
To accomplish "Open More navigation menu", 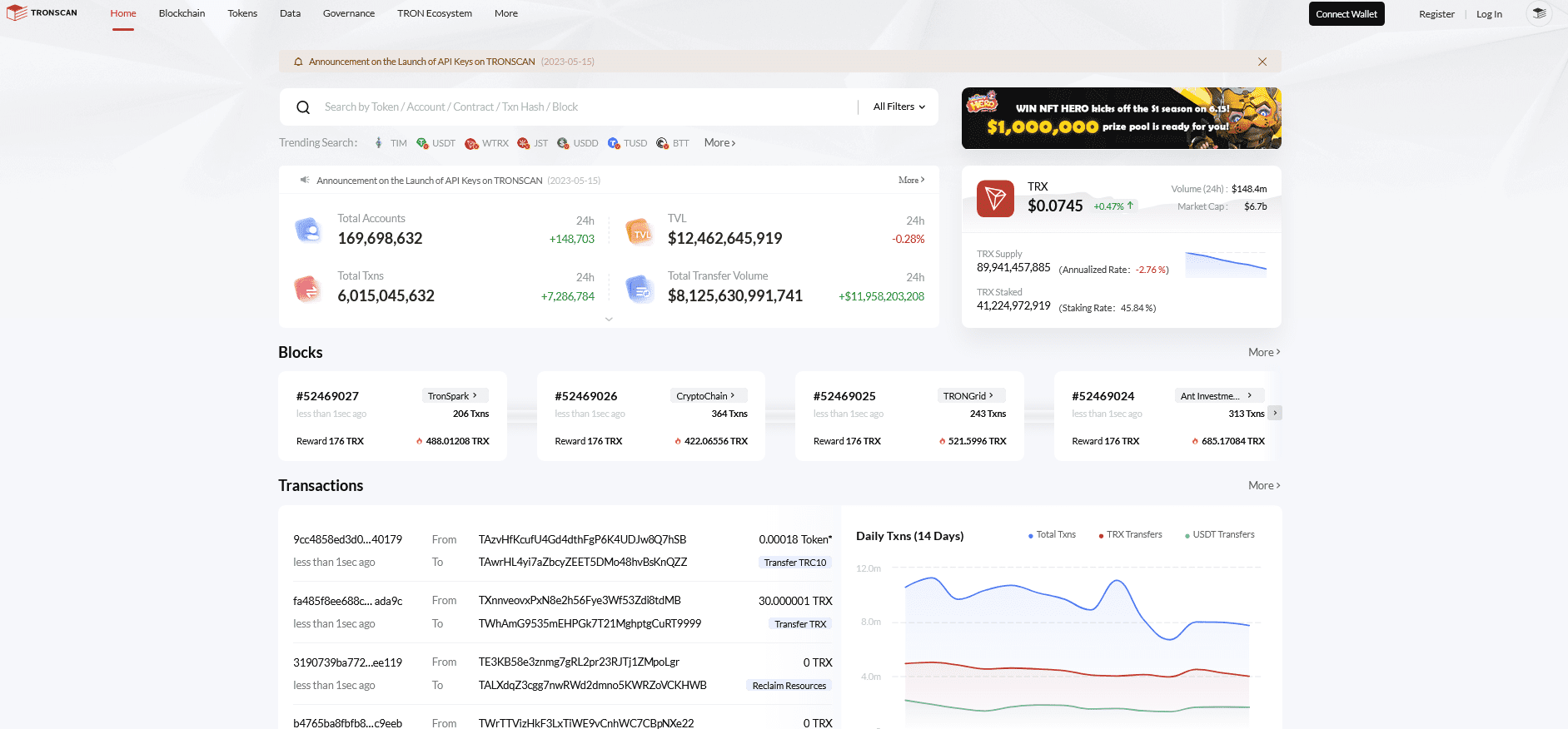I will (x=506, y=13).
